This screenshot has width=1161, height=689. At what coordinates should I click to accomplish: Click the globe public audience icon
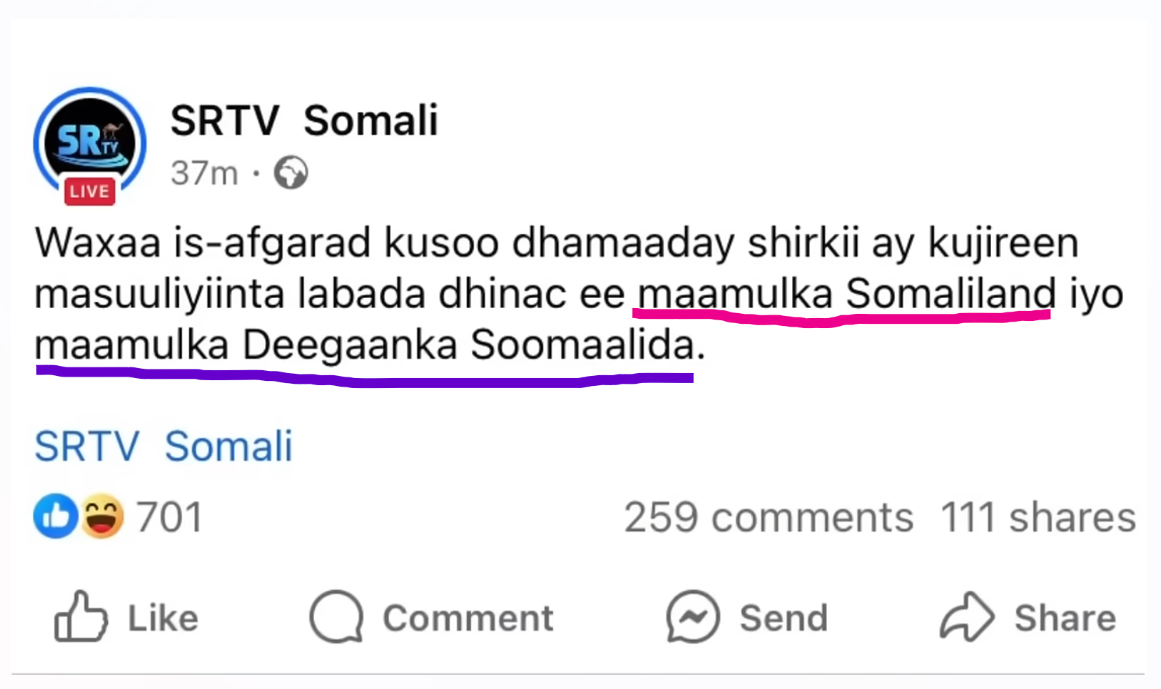tap(291, 174)
